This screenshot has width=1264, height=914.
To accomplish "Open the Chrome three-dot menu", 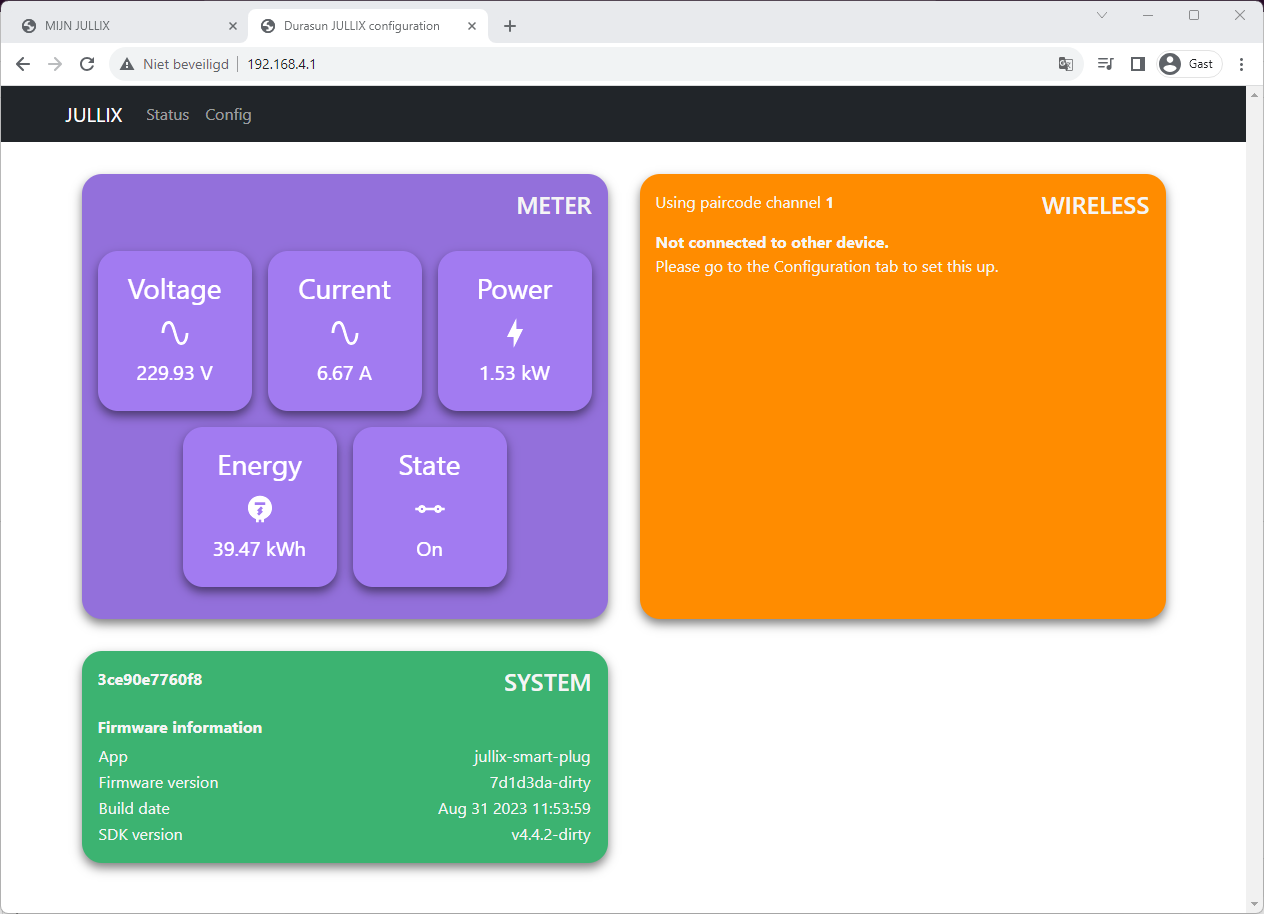I will coord(1242,64).
